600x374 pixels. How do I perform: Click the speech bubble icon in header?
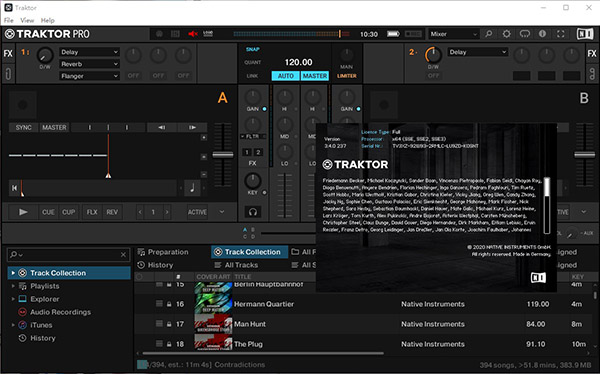(525, 34)
